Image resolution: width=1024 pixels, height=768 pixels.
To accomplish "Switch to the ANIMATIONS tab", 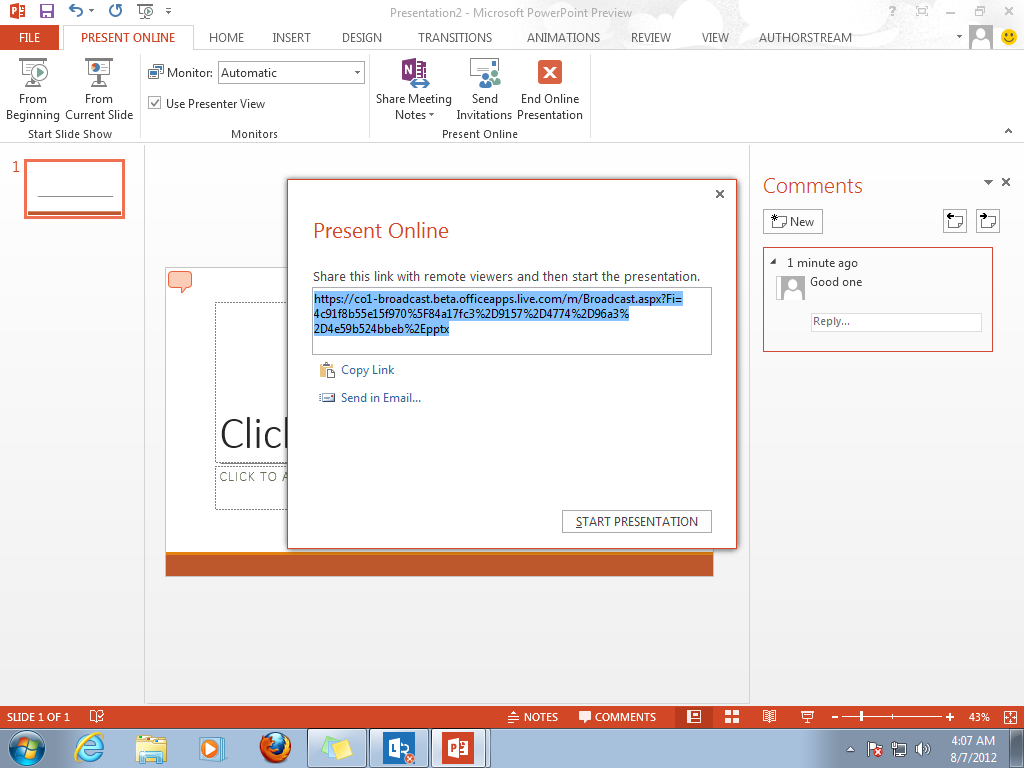I will coord(562,37).
